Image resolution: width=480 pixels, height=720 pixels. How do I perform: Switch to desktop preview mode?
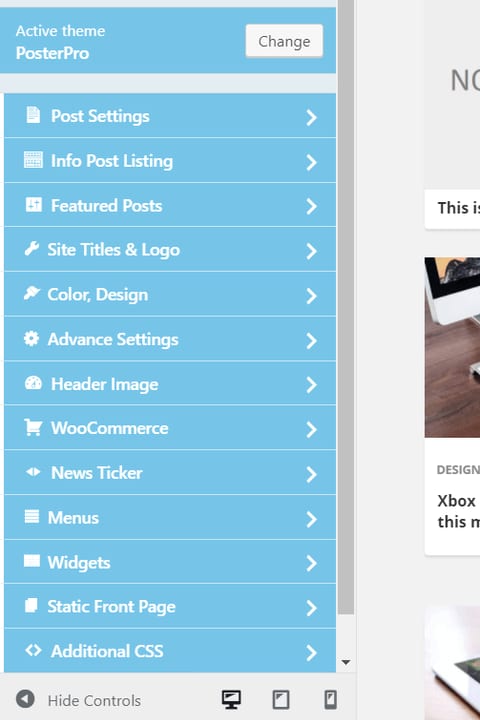231,700
